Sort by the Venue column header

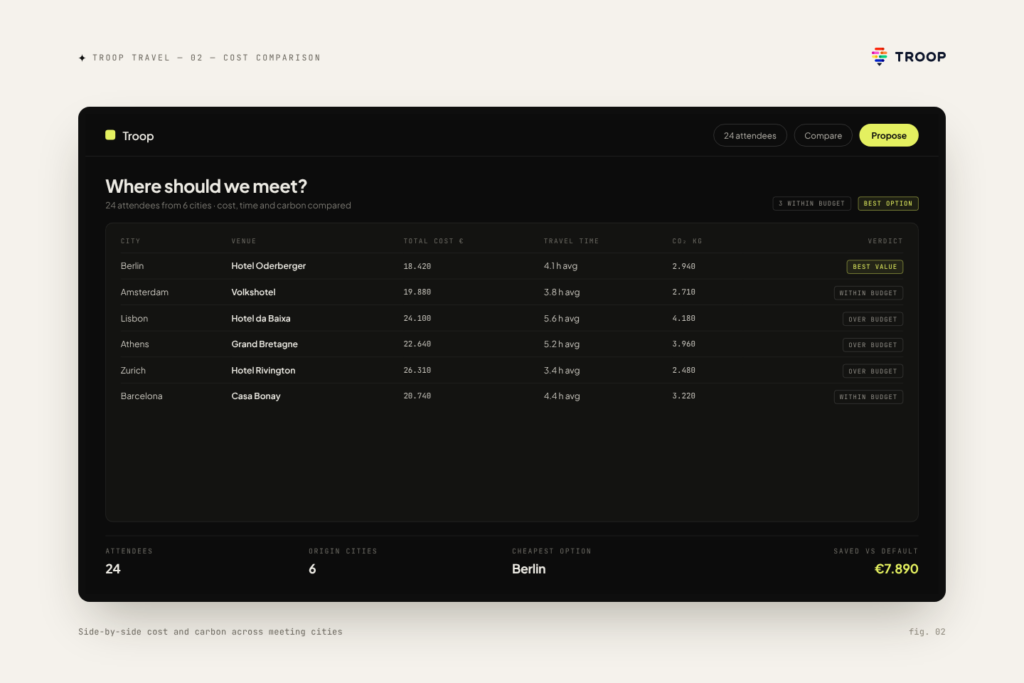[244, 241]
